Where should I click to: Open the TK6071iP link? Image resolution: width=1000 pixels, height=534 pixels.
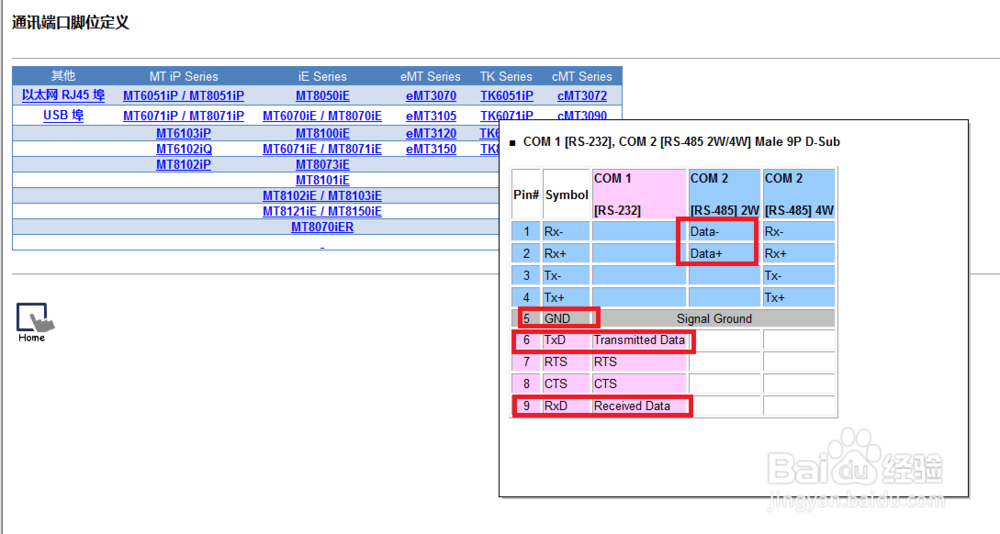pyautogui.click(x=506, y=115)
